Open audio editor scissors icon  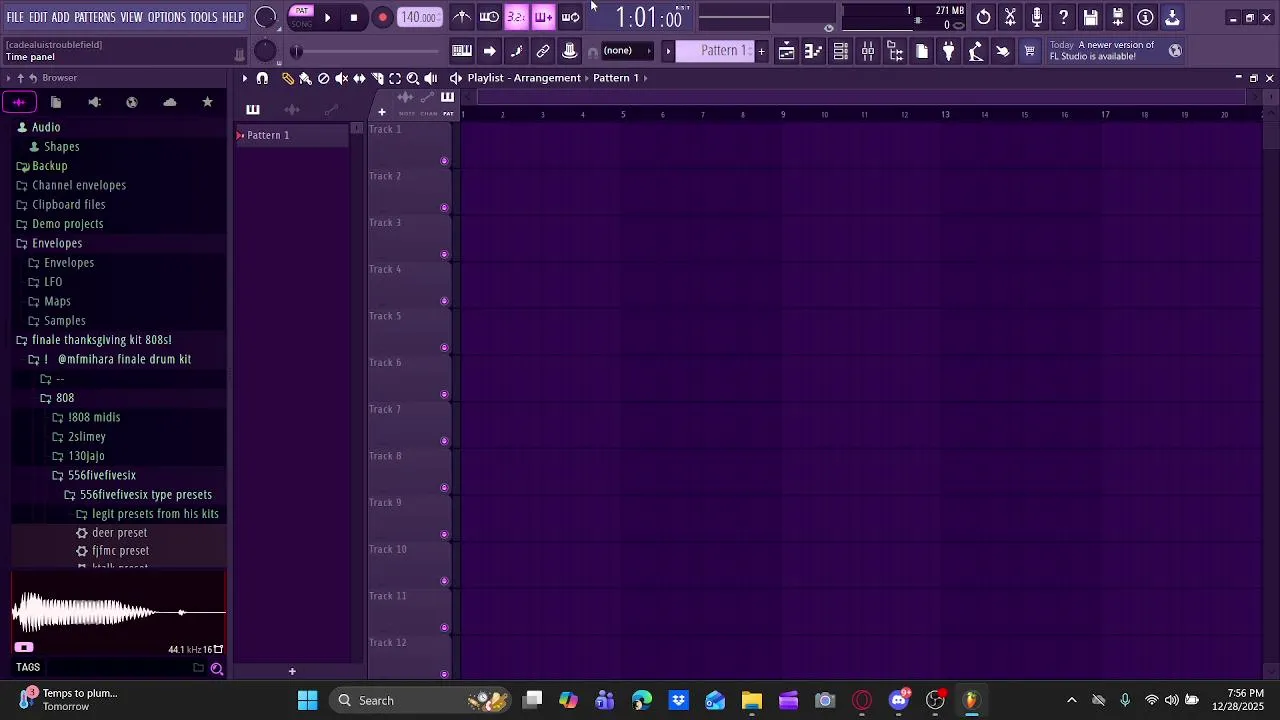(1011, 17)
